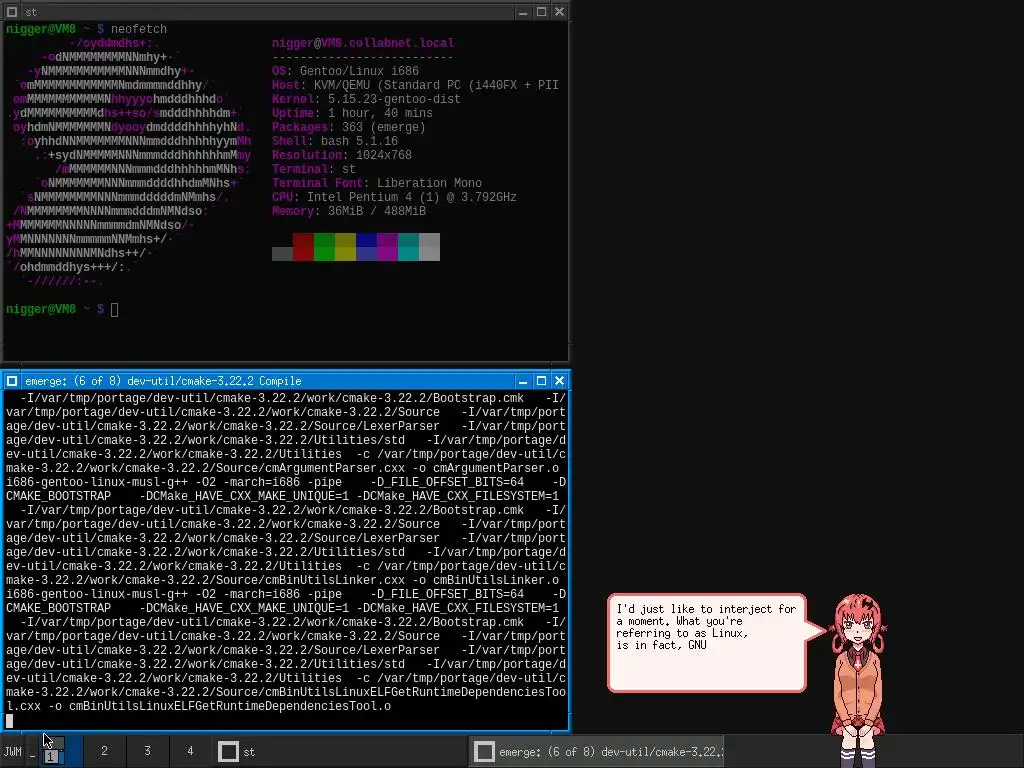Switch to virtual desktop 3 in pager
Screen dimensions: 1024x768
pos(148,751)
